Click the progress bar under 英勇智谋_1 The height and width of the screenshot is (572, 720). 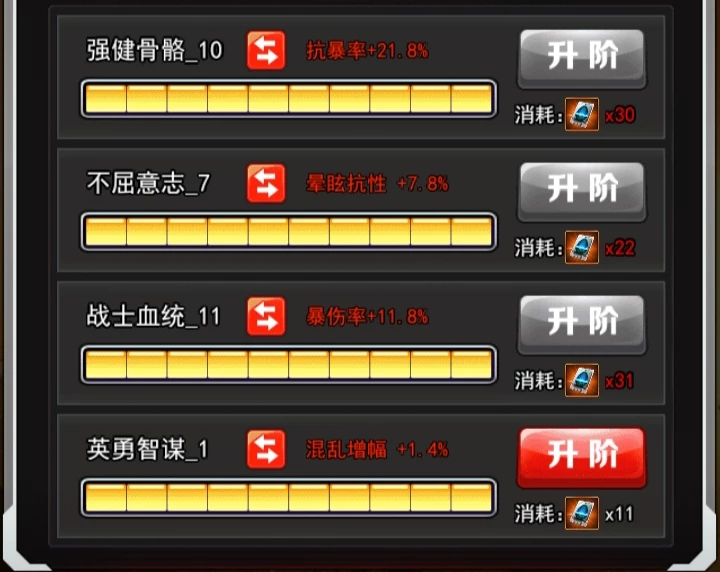(289, 498)
